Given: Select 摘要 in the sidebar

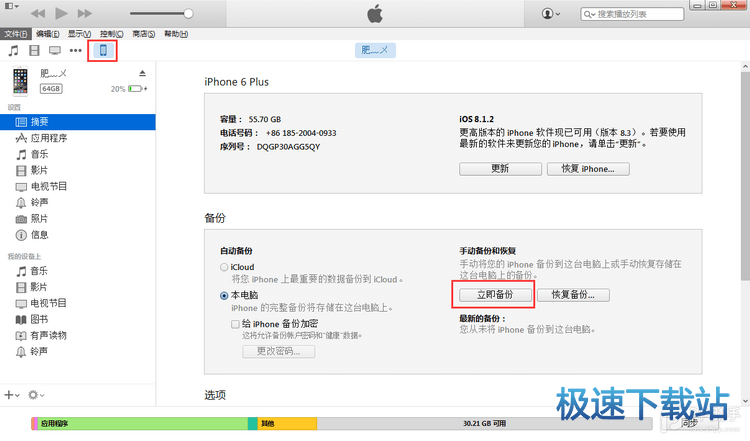Looking at the screenshot, I should click(77, 122).
